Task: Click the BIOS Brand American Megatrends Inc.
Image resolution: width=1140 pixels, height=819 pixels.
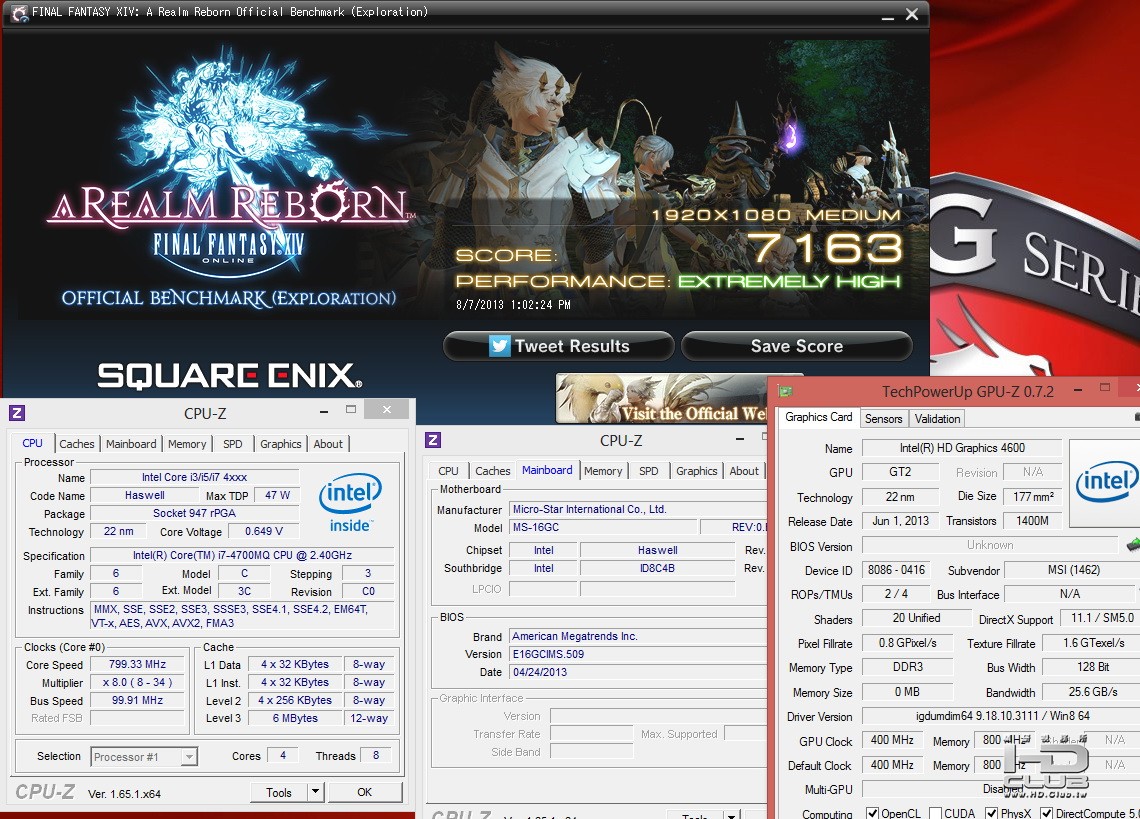Action: (638, 636)
